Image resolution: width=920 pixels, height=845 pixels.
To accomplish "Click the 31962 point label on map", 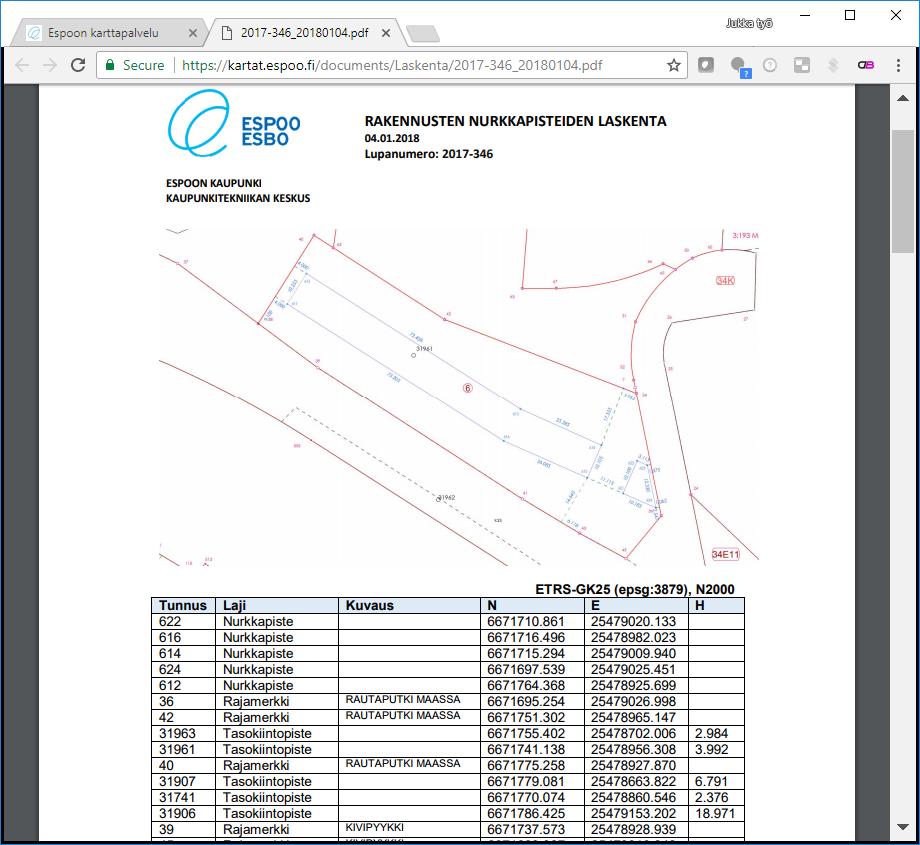I will 447,498.
